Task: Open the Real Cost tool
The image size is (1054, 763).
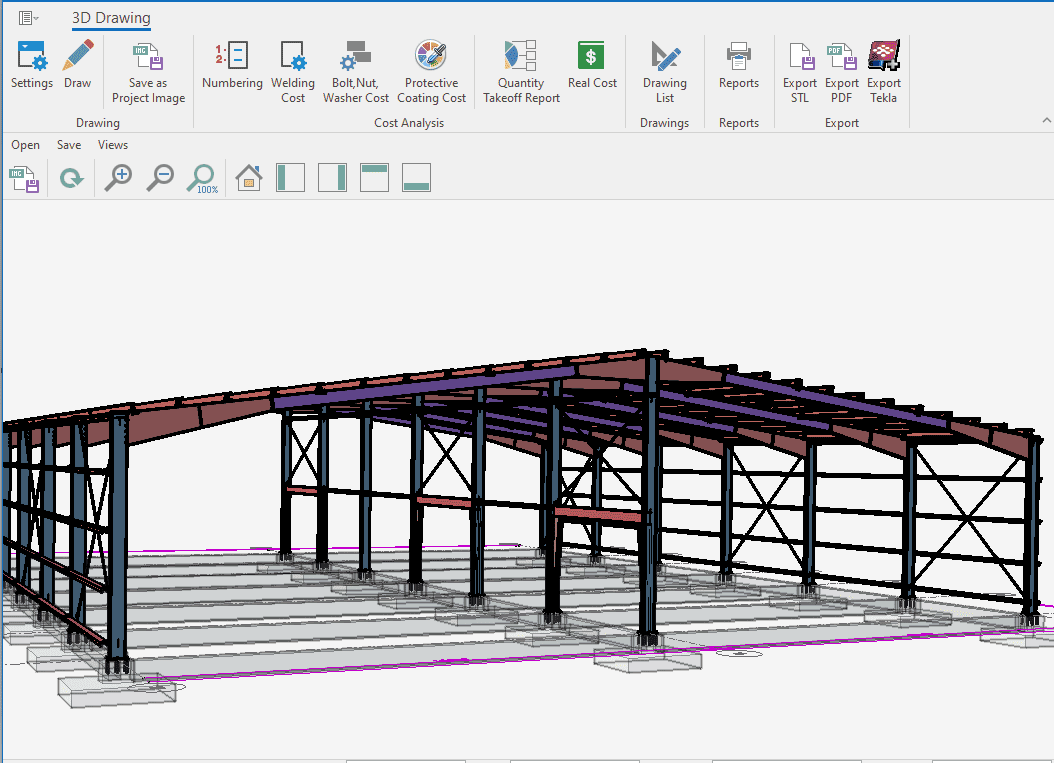Action: tap(592, 65)
